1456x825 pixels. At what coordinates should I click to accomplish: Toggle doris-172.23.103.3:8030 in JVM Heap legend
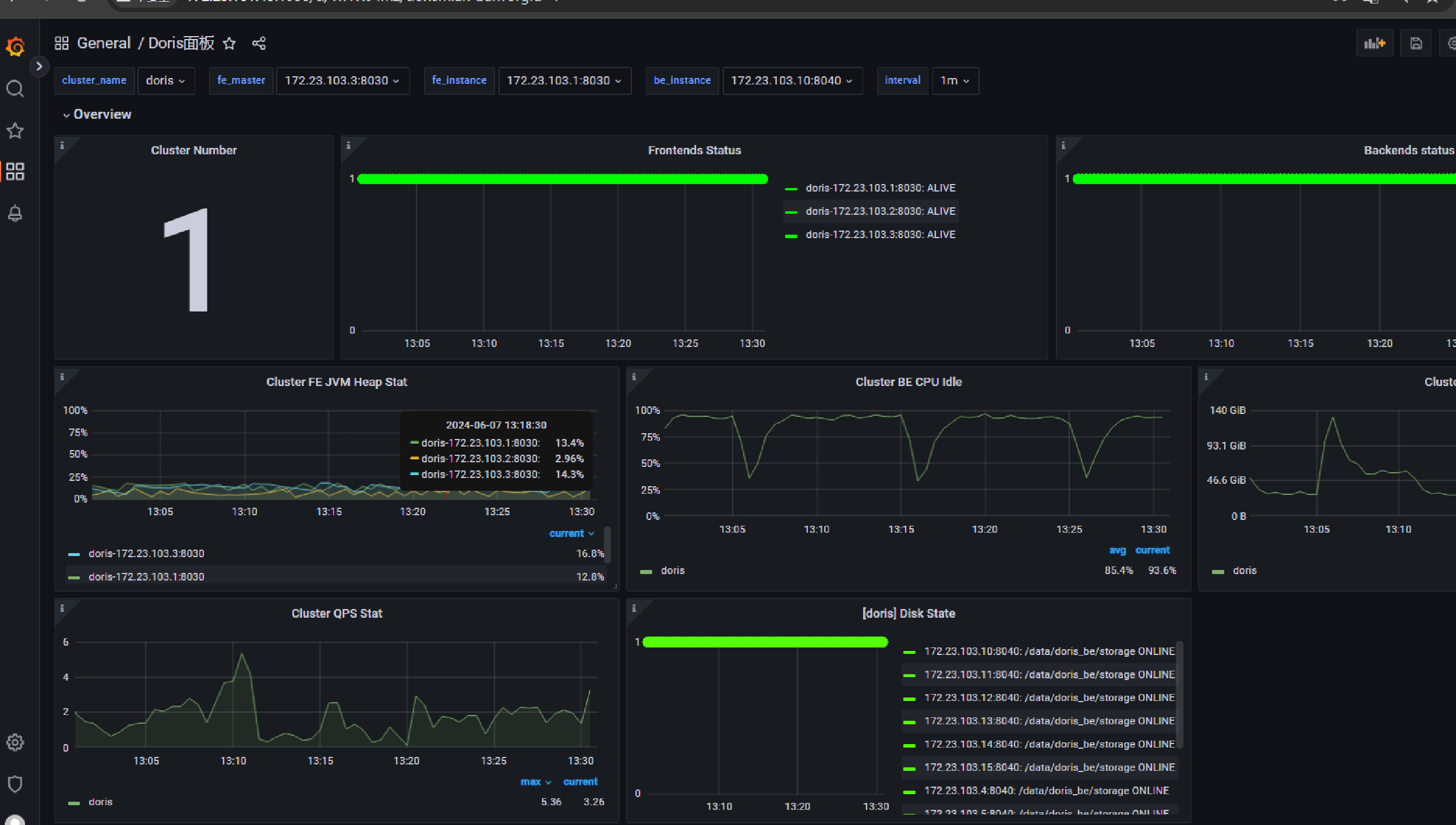pos(146,554)
